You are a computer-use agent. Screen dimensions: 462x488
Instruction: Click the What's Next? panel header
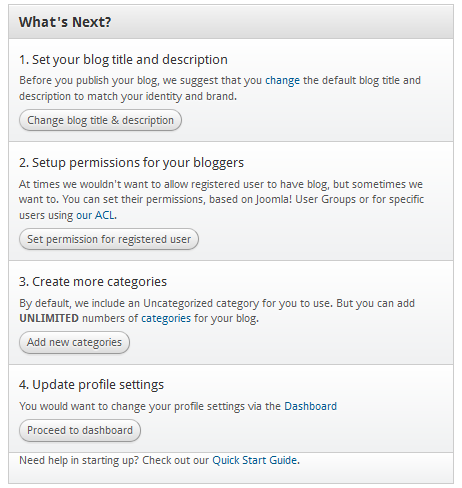click(231, 22)
